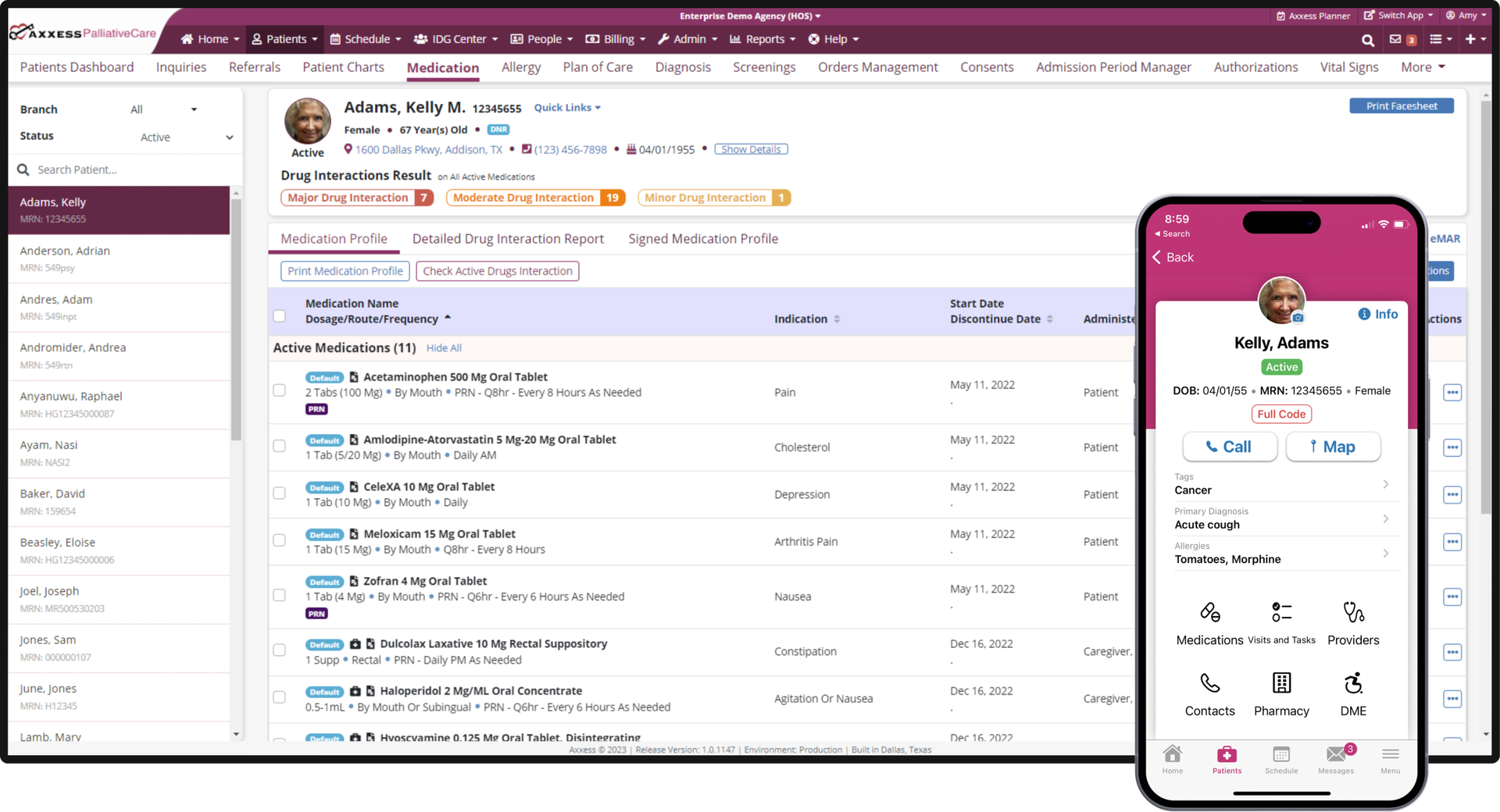Tap the DME wheelchair icon on phone

(1353, 683)
